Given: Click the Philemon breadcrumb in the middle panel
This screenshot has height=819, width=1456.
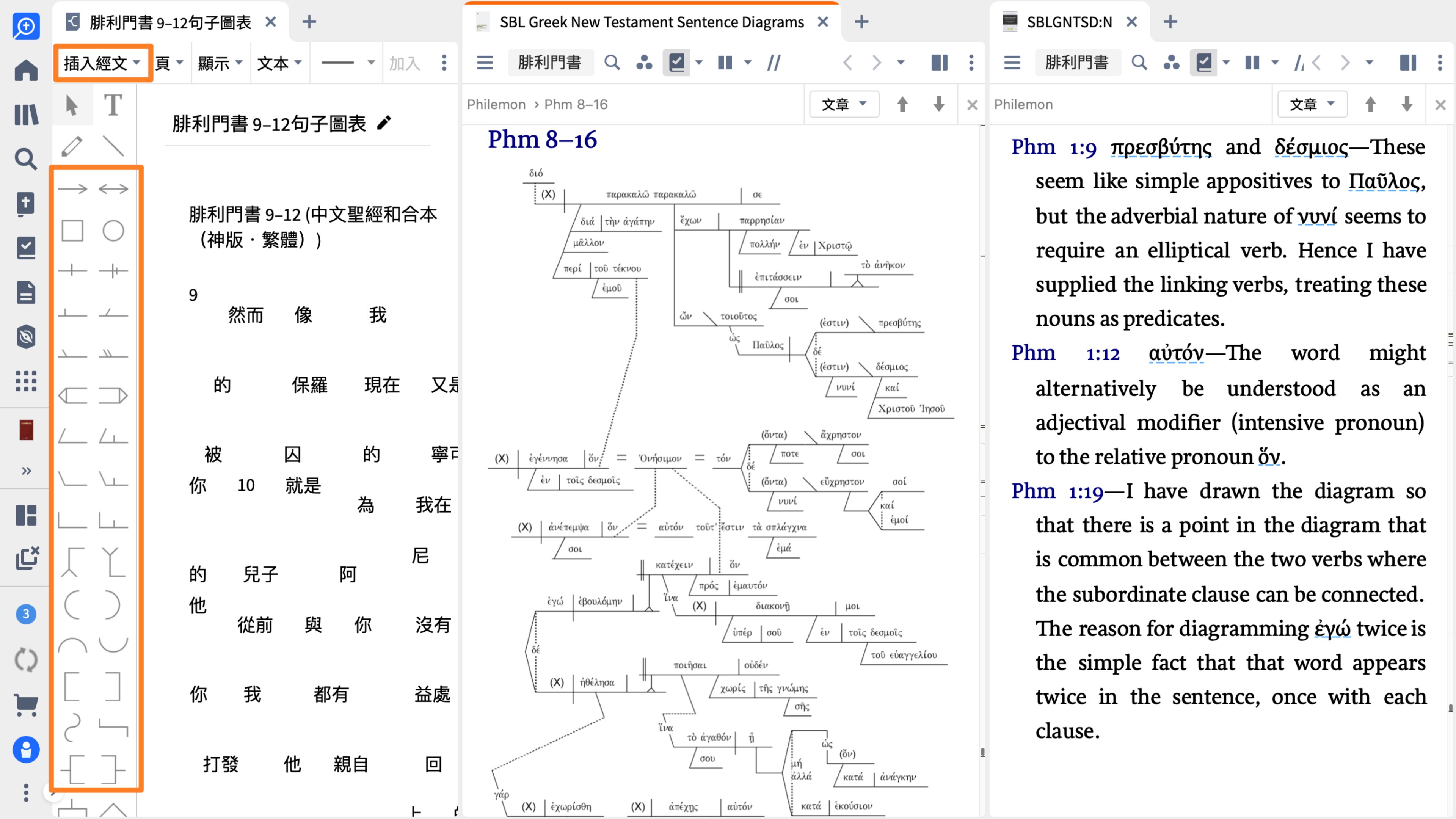Looking at the screenshot, I should [x=496, y=104].
